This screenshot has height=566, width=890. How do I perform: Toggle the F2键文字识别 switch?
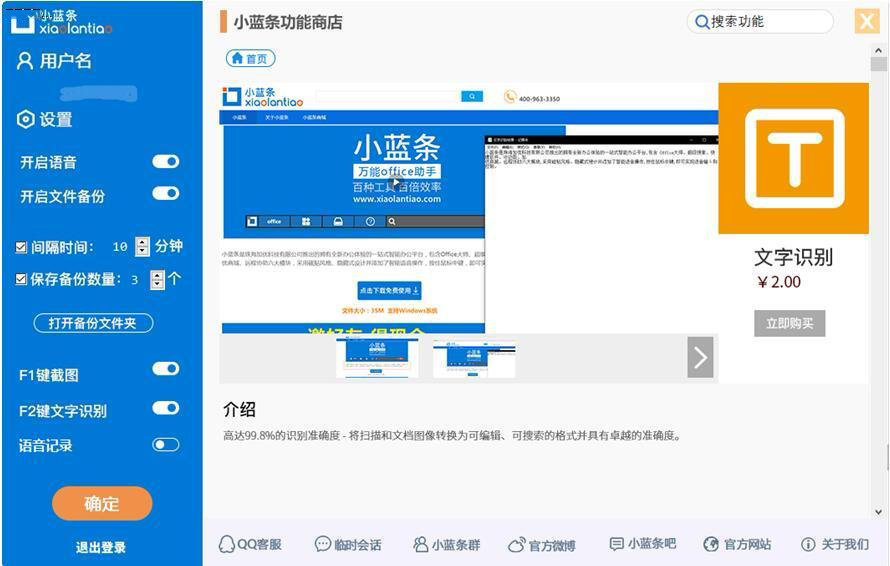[x=166, y=408]
